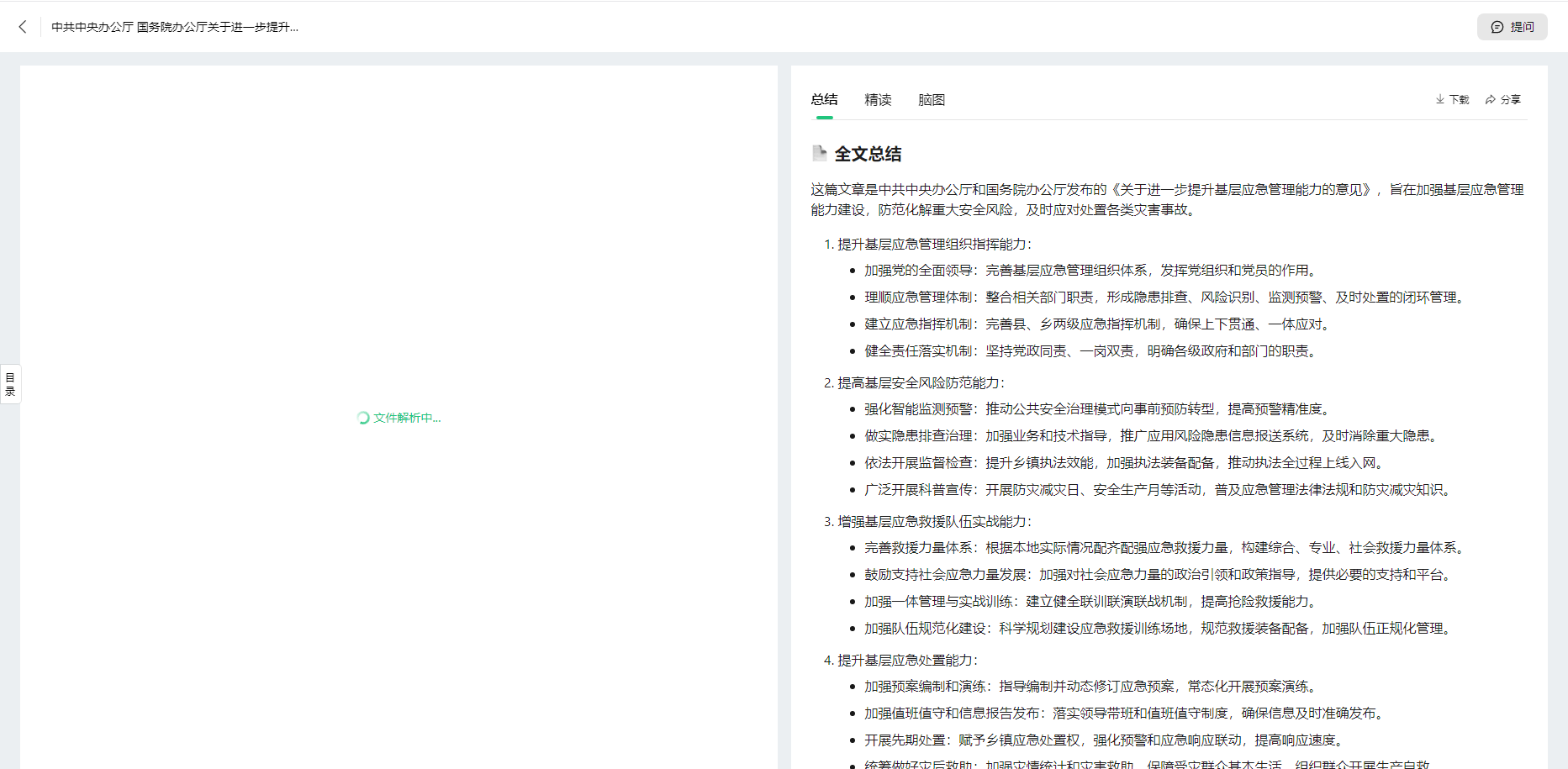Switch to the 总结 tab
Viewport: 1568px width, 769px height.
(824, 100)
